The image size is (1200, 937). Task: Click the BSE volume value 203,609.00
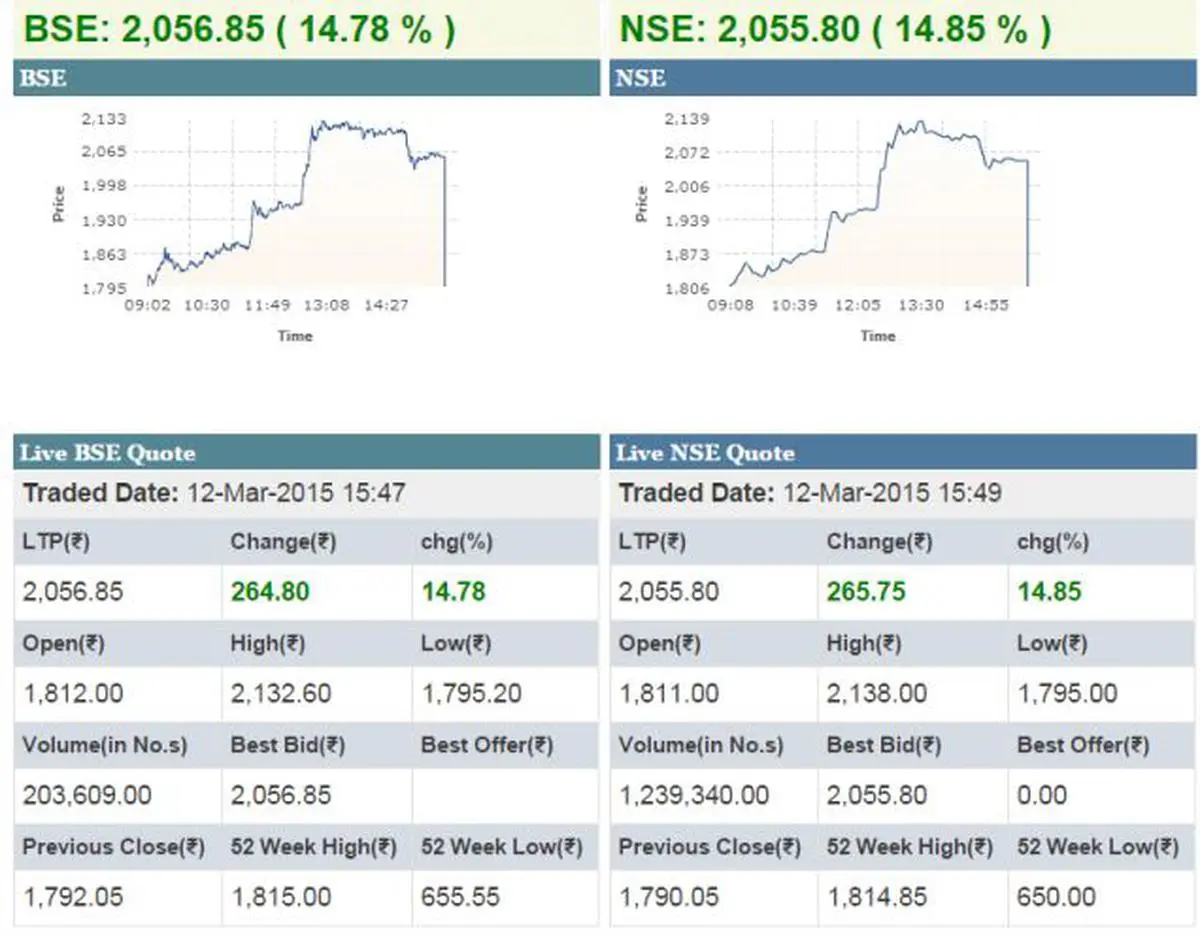point(87,796)
